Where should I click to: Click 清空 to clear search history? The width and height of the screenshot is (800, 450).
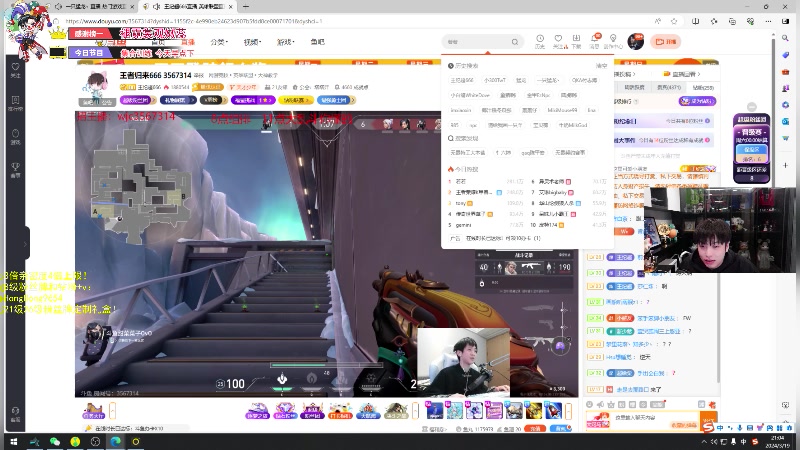[602, 66]
